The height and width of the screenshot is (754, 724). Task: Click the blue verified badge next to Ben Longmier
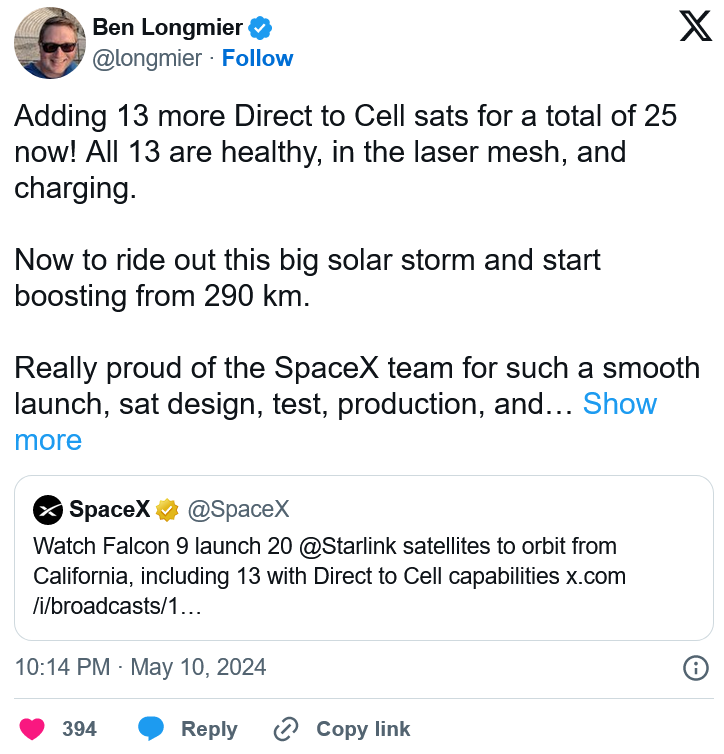tap(260, 28)
